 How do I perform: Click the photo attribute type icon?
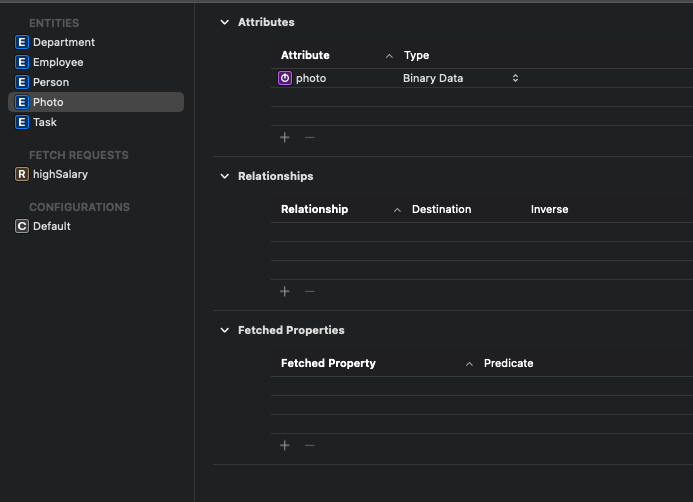(285, 78)
